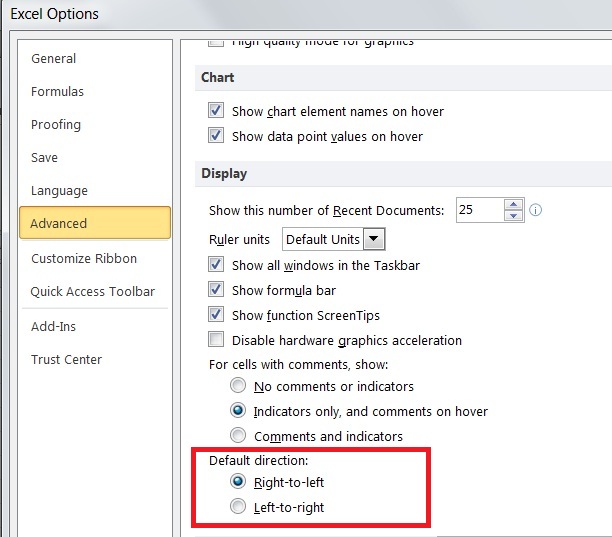Click the Chart section header

pos(403,78)
